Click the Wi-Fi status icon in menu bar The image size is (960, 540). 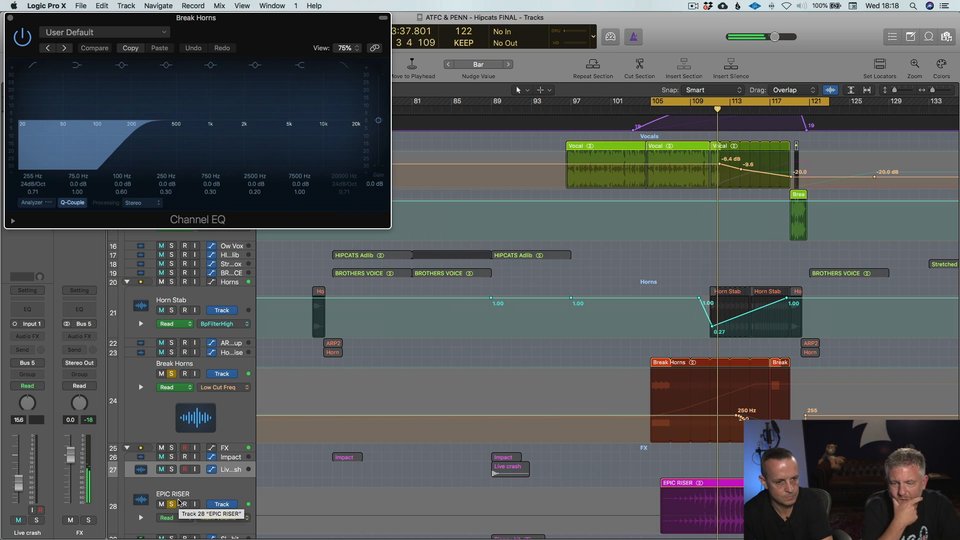(x=786, y=6)
